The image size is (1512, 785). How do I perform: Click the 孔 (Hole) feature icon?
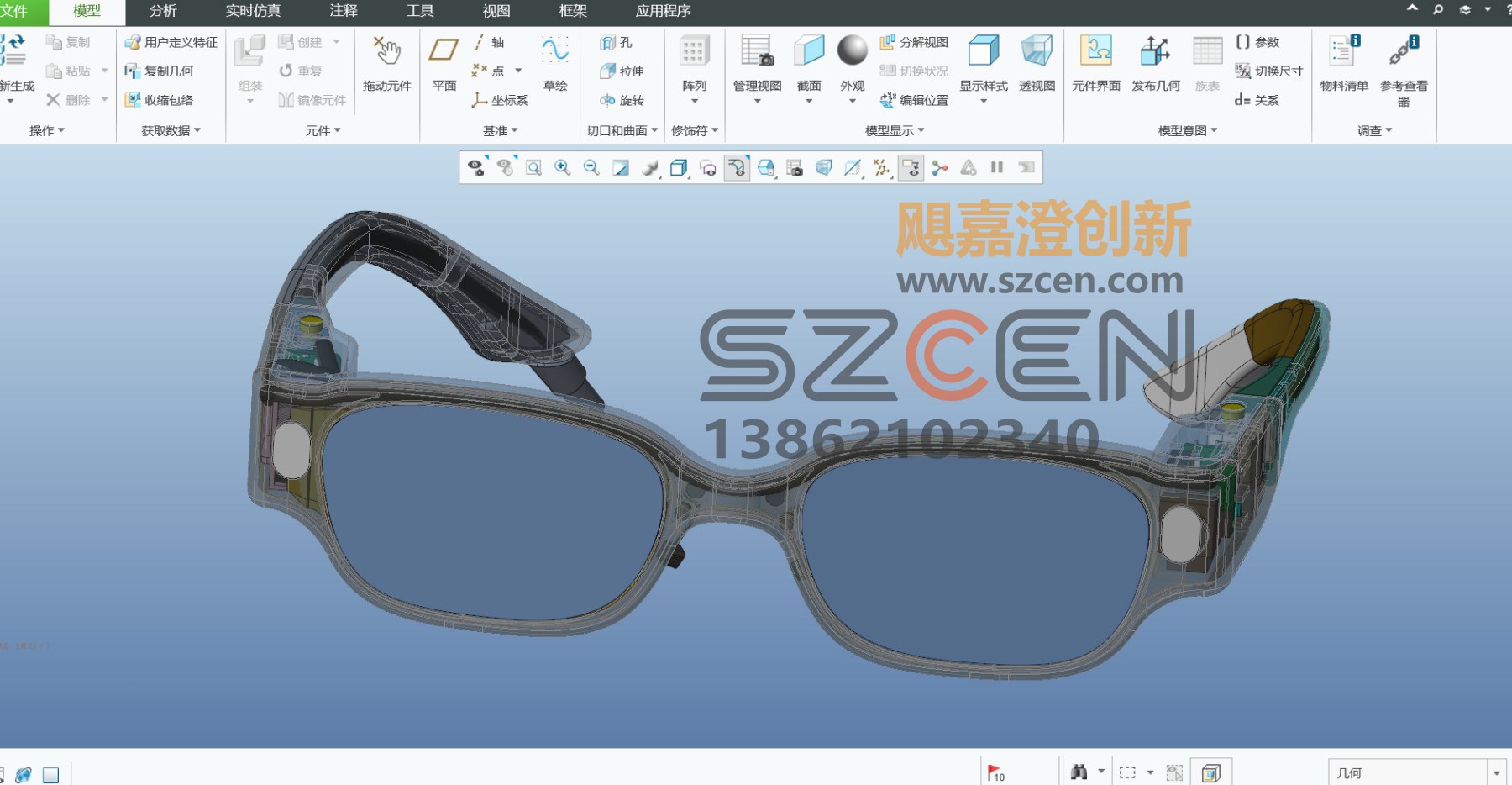pyautogui.click(x=608, y=42)
